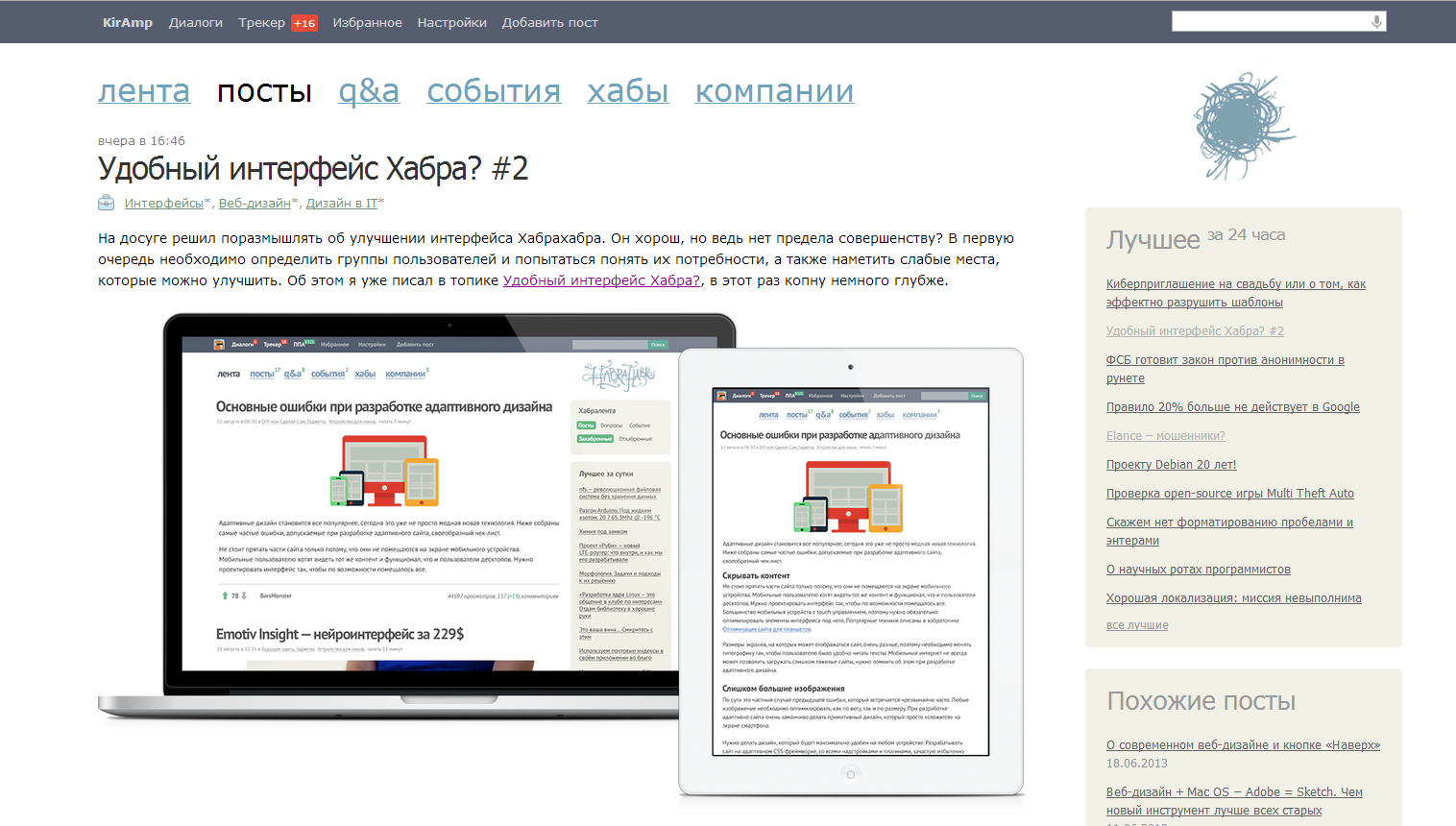Follow the inline link Удобный интерфейс Хабра?
Screen dimensions: 1456x826
click(601, 280)
